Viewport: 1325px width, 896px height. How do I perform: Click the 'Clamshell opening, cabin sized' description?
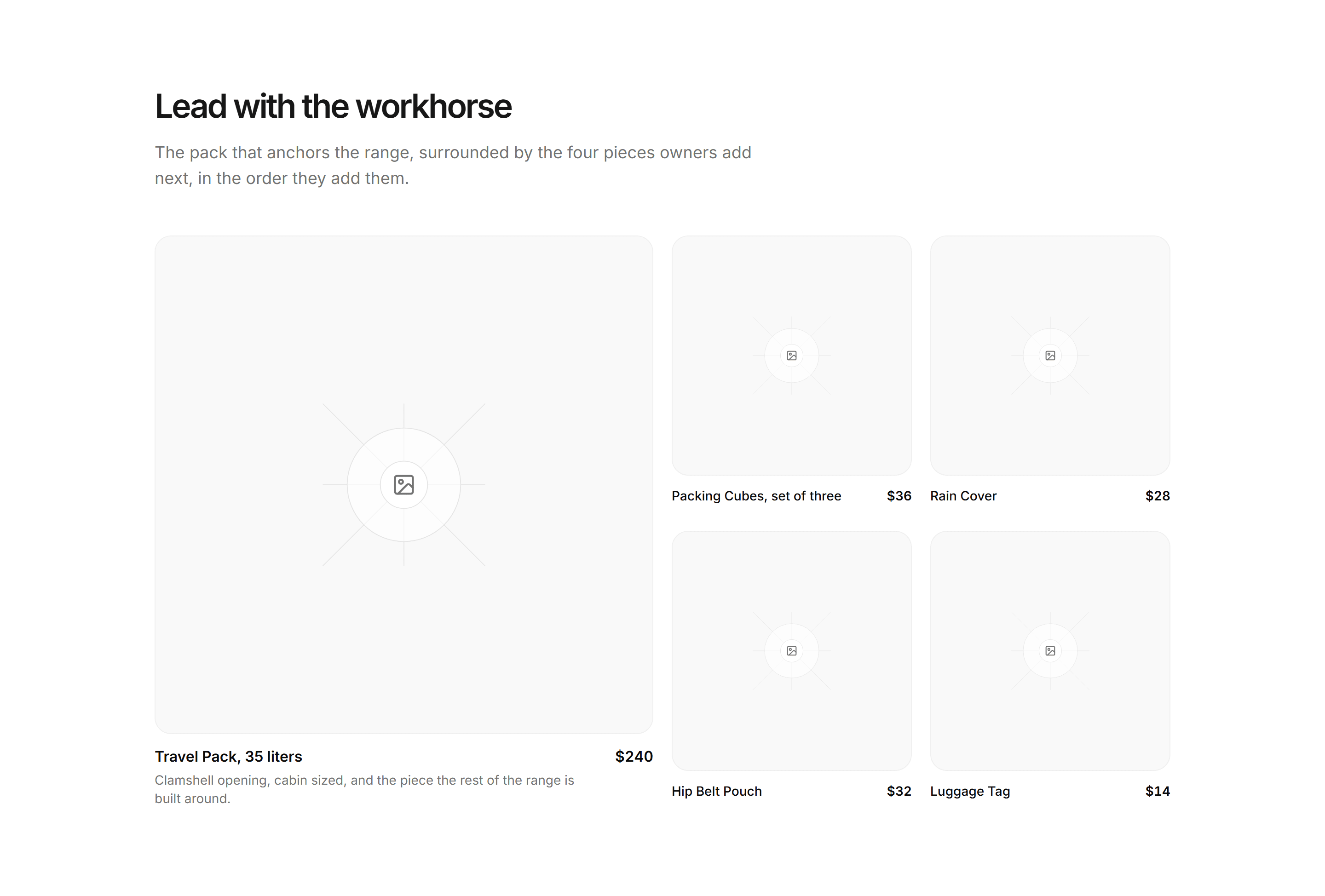point(364,789)
